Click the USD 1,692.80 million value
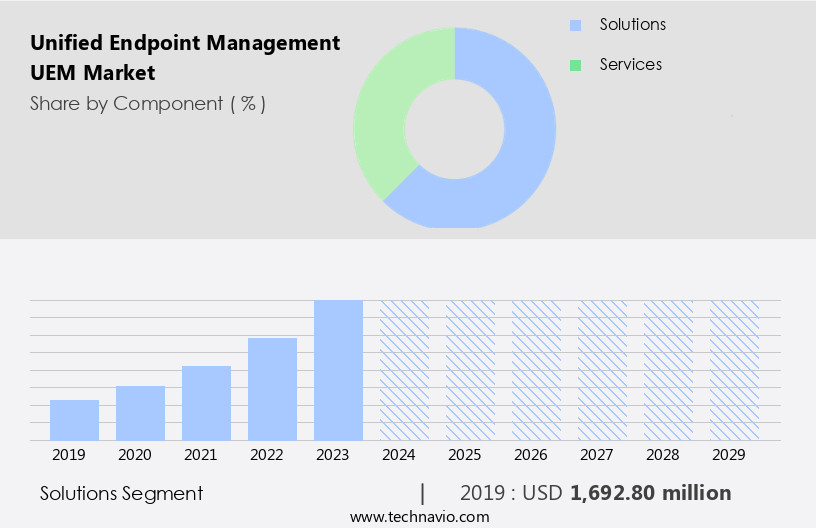Image resolution: width=816 pixels, height=528 pixels. (x=650, y=493)
